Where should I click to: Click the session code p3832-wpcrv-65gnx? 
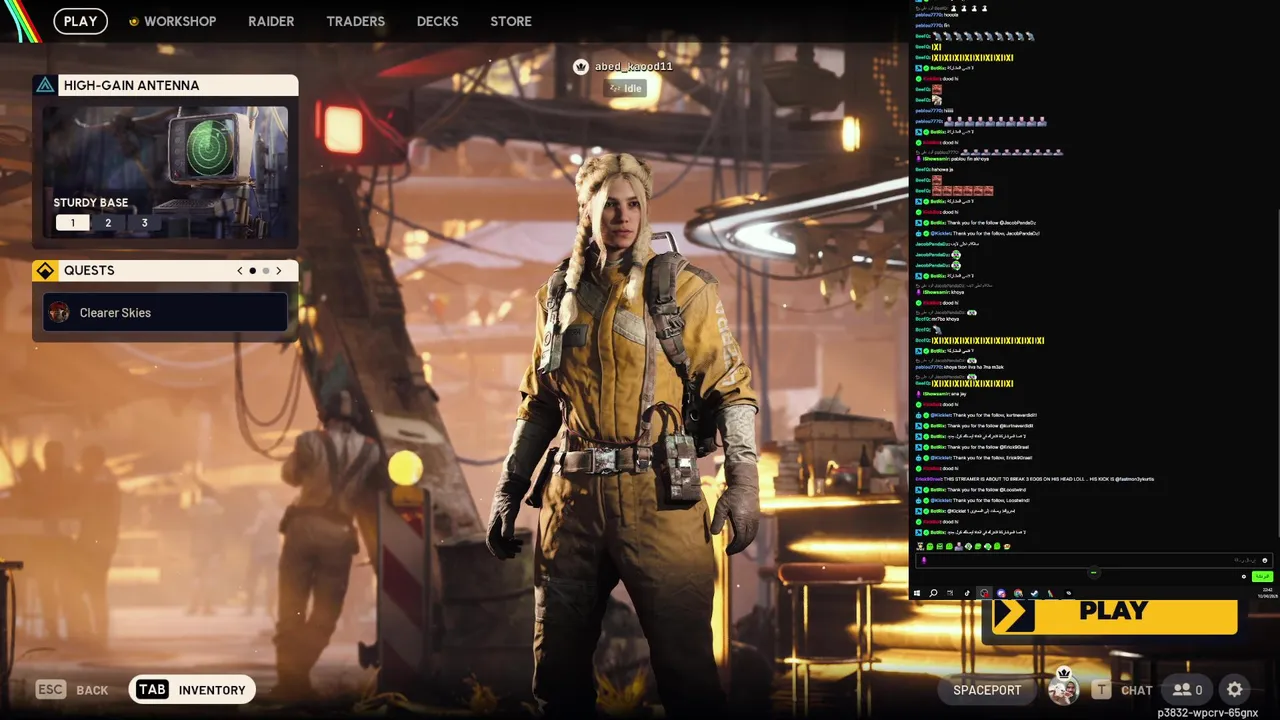[x=1208, y=713]
